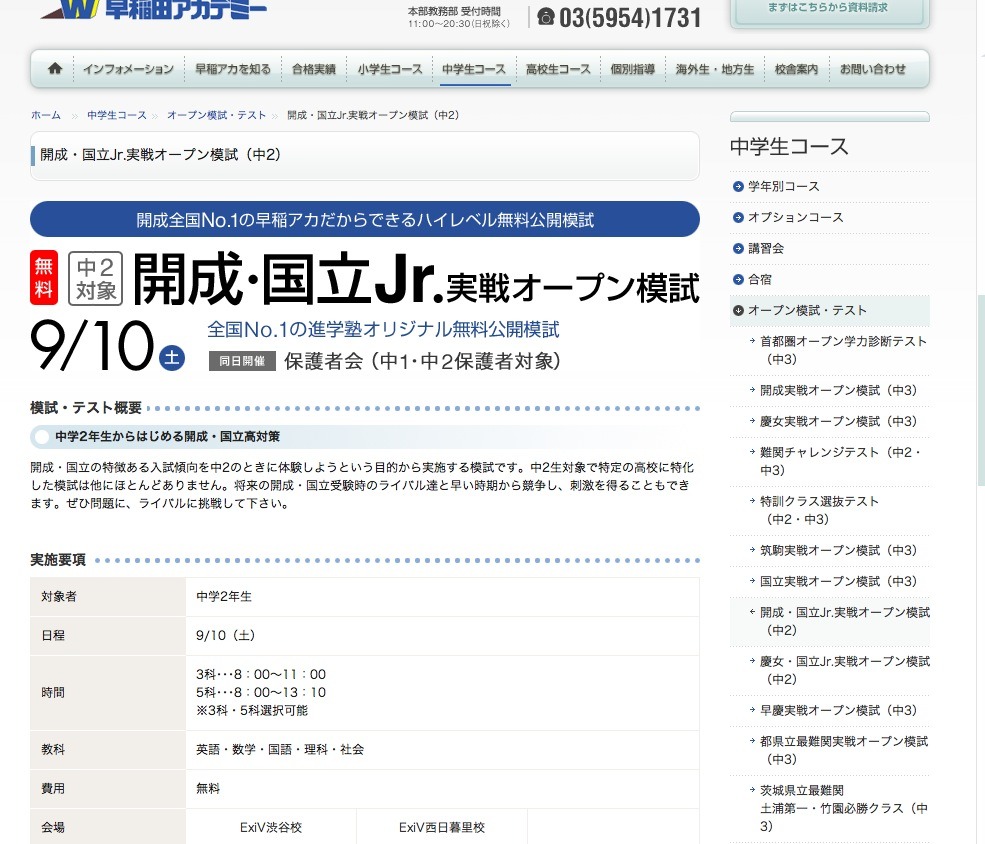Open the インフォメーション menu item

(x=128, y=70)
